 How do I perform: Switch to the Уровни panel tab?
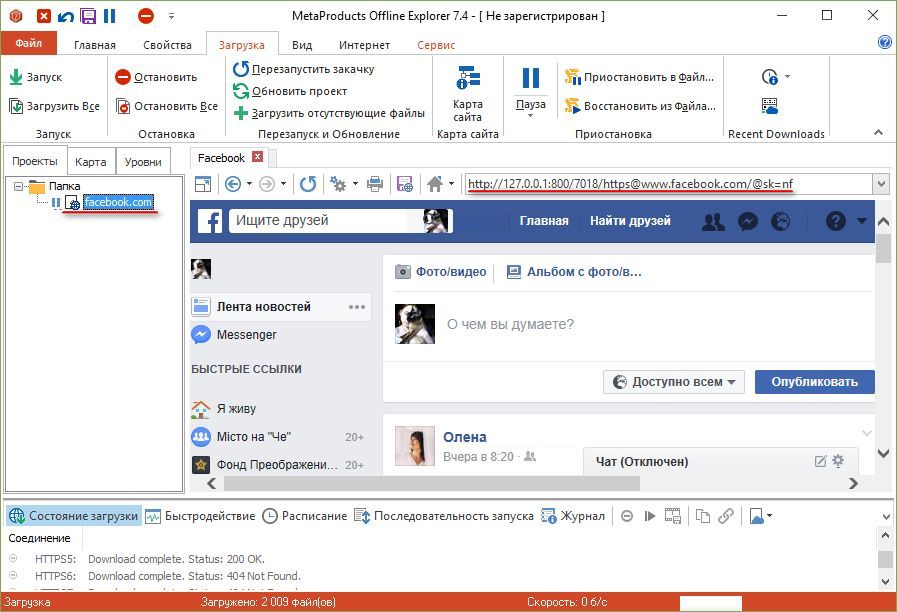(143, 162)
